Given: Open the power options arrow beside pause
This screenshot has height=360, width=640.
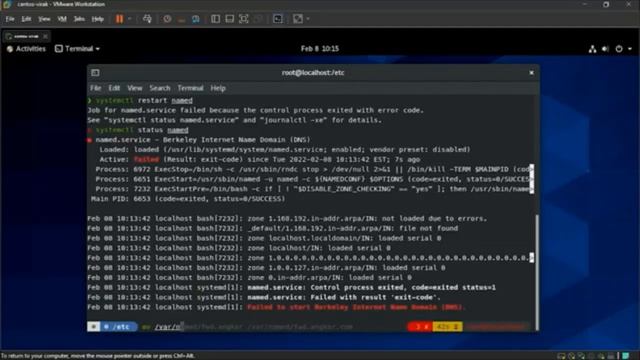Looking at the screenshot, I should pyautogui.click(x=130, y=19).
